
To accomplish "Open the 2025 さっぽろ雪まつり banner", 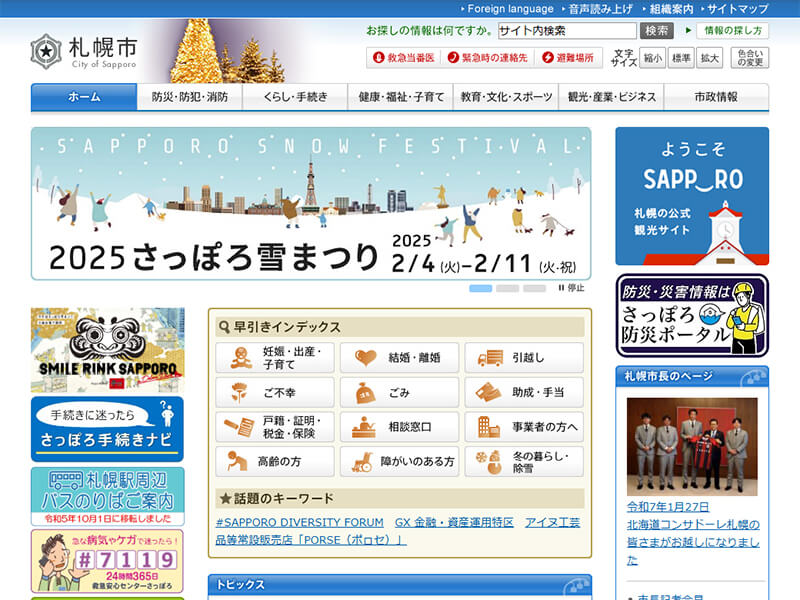I will (310, 203).
